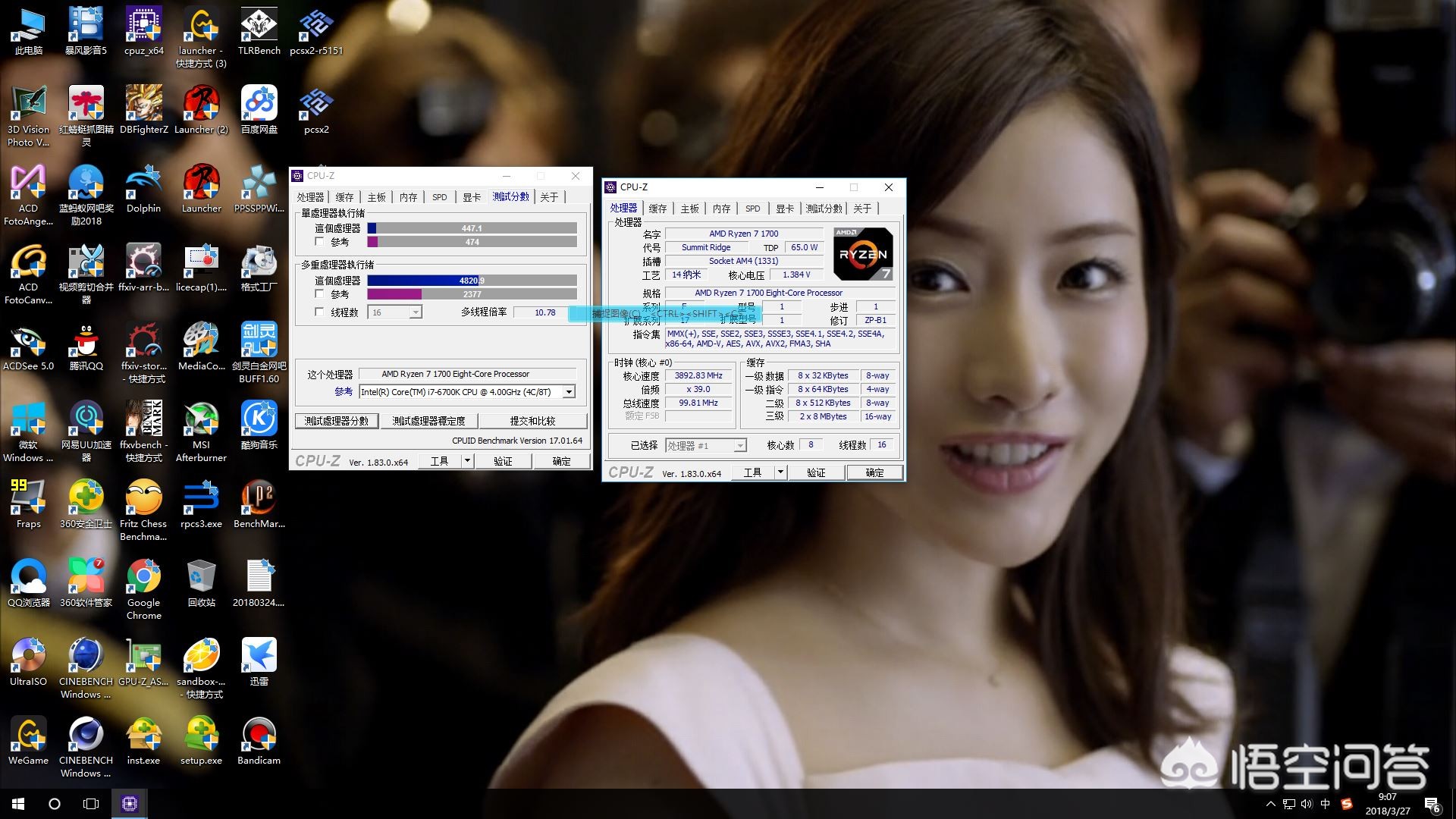This screenshot has width=1456, height=819.
Task: Open Google Chrome desktop icon
Action: pyautogui.click(x=144, y=589)
